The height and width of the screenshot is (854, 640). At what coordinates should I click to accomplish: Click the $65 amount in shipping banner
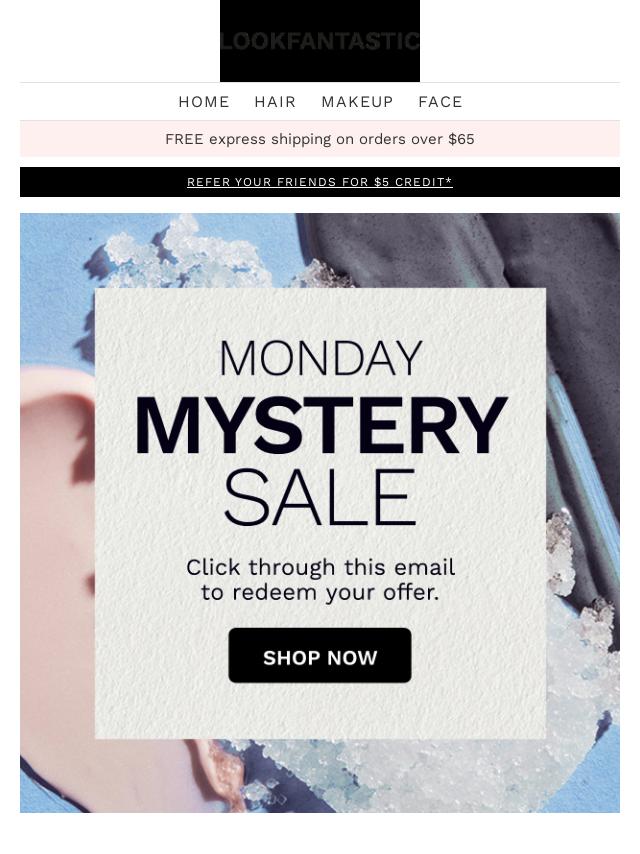tap(461, 139)
